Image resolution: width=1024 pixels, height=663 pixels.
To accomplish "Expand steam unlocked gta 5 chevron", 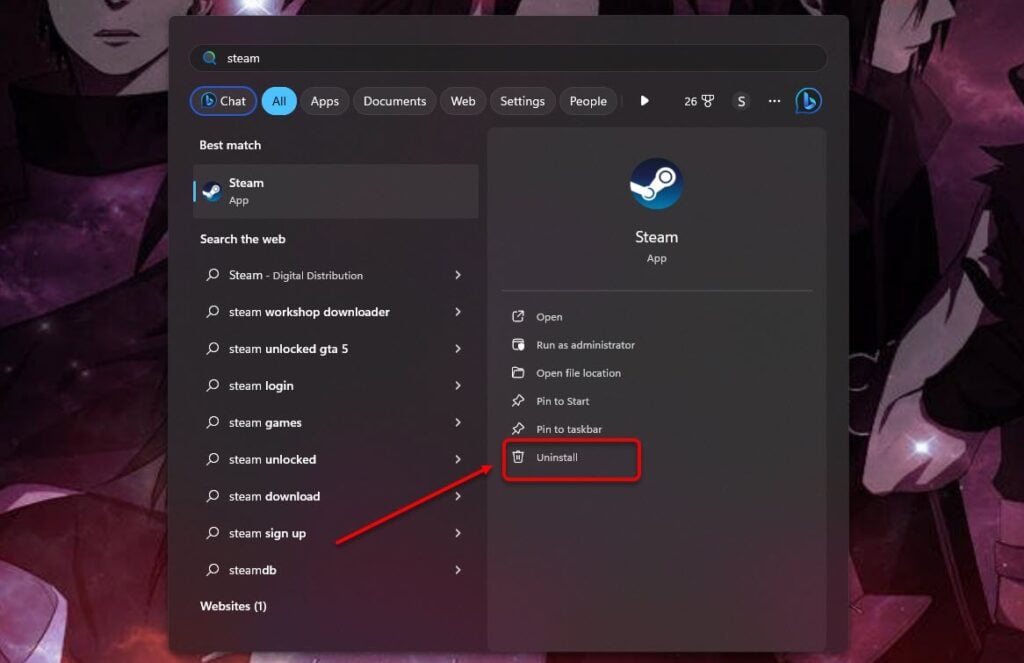I will coord(458,349).
